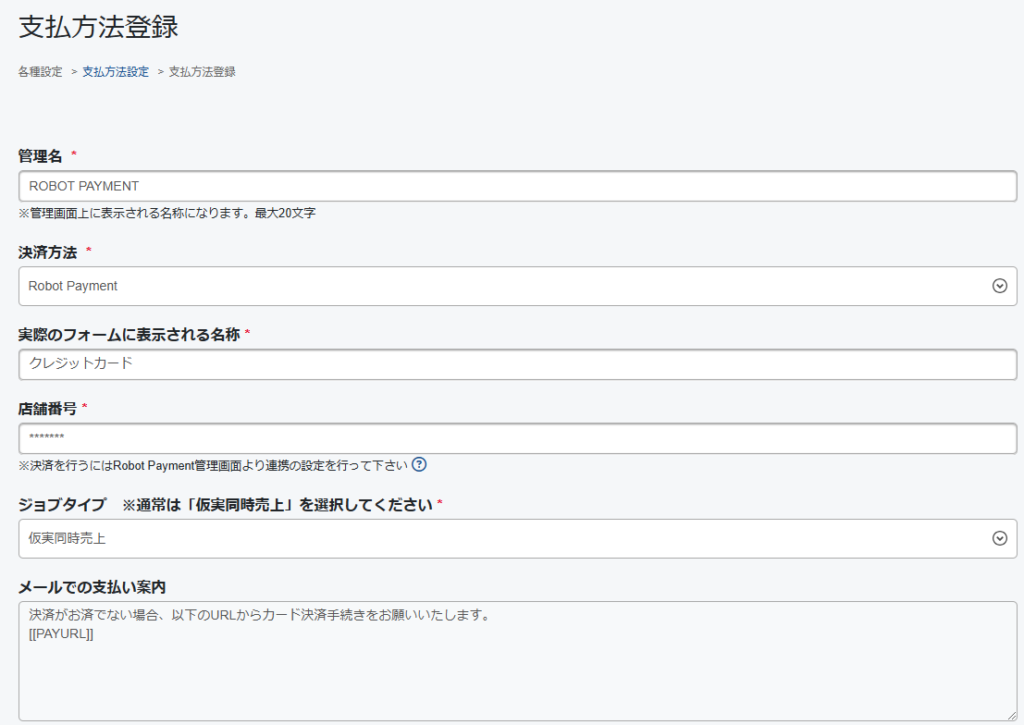
Task: Click the help icon beside the Robot Payment note
Action: (419, 464)
